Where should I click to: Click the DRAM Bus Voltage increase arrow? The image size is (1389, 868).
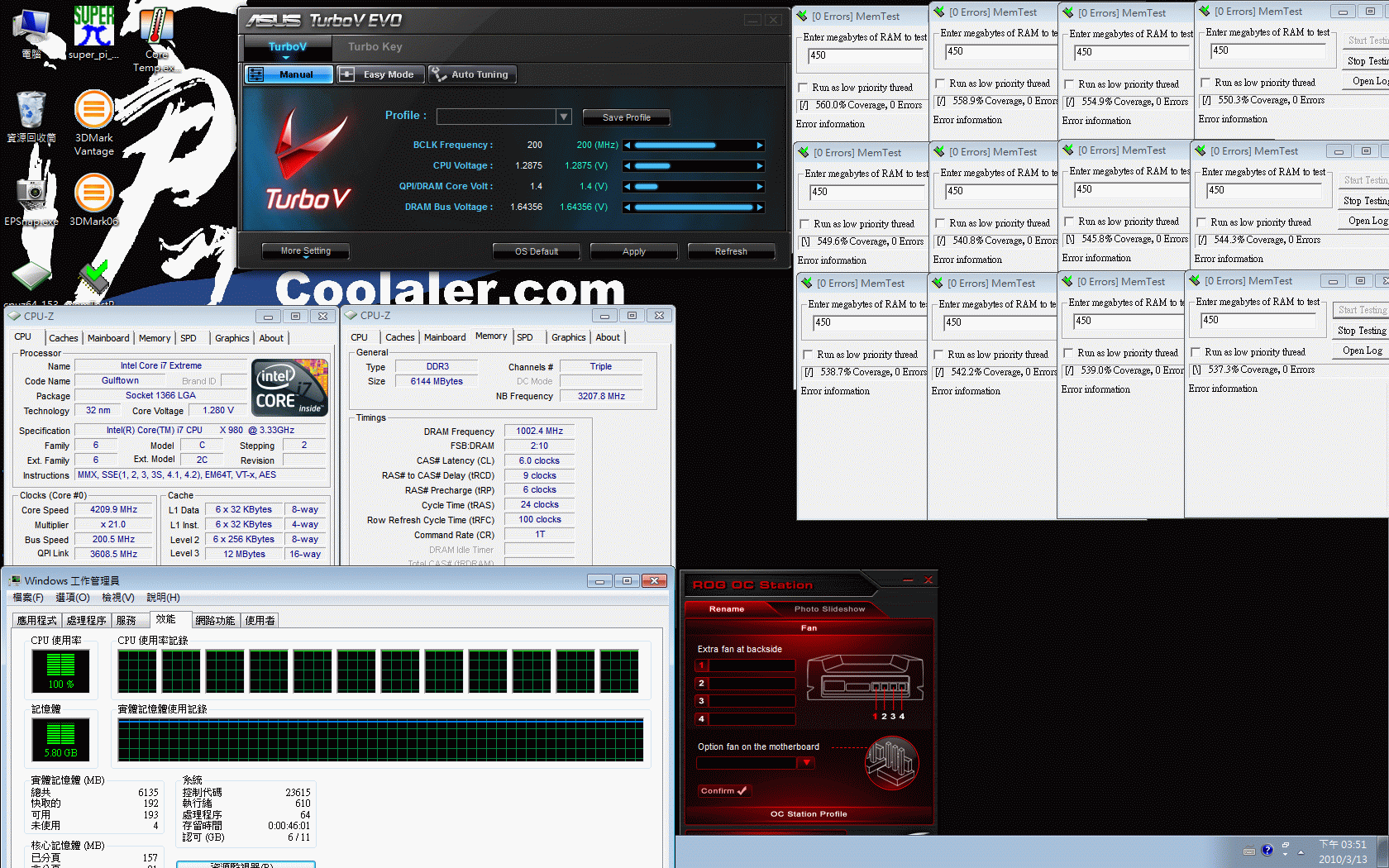[760, 207]
